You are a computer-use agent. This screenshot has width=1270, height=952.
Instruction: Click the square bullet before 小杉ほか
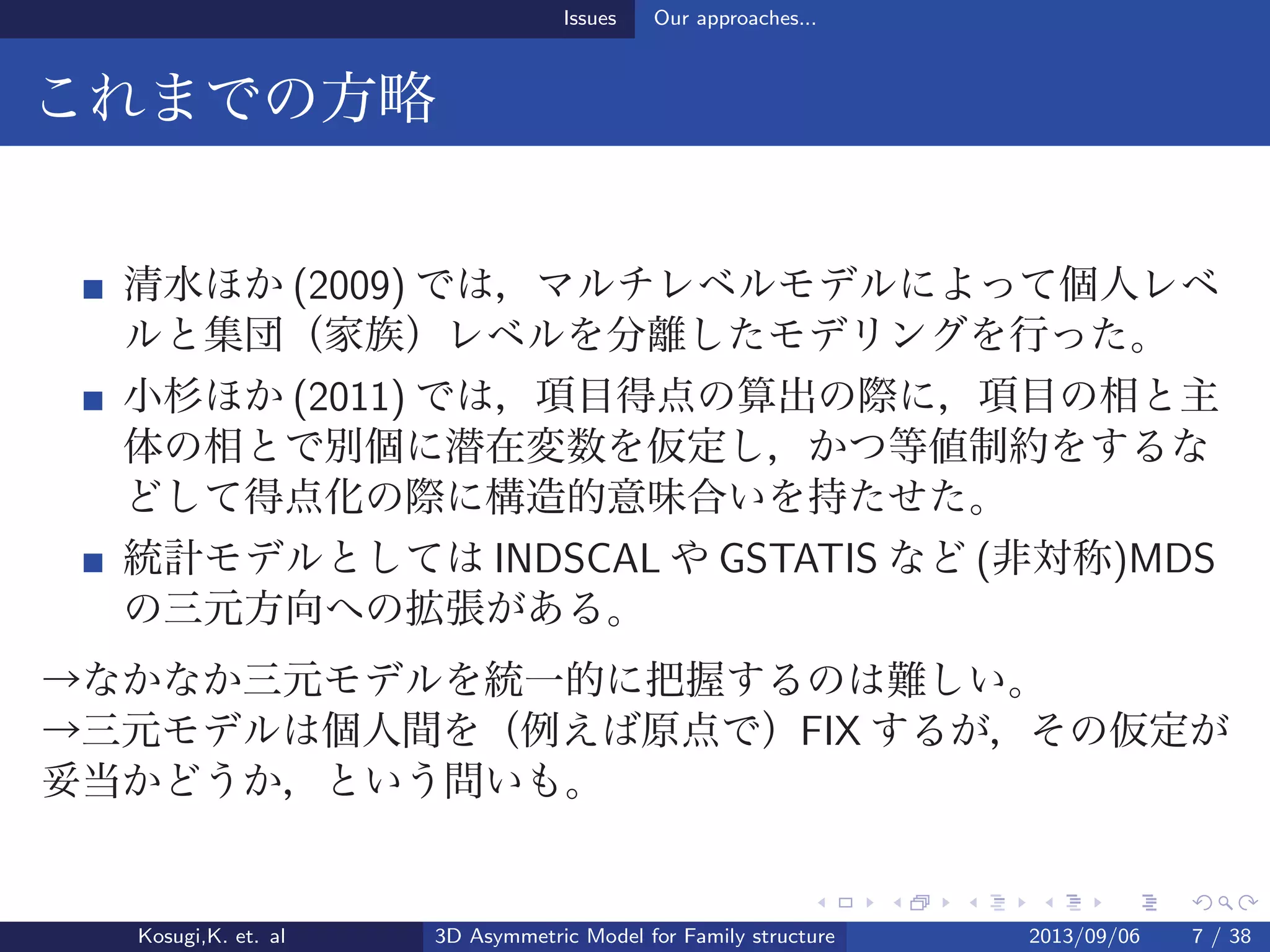(x=93, y=400)
